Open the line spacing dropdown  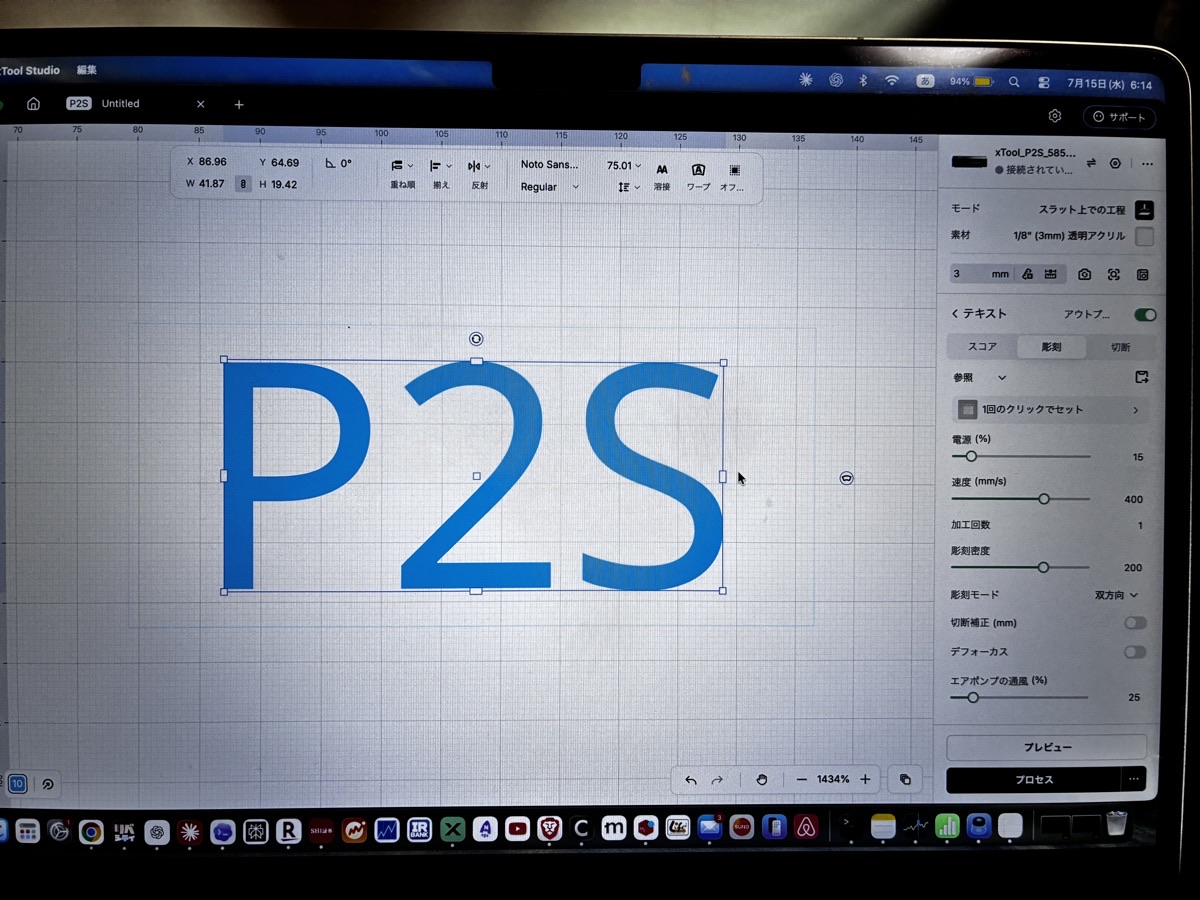click(x=628, y=187)
